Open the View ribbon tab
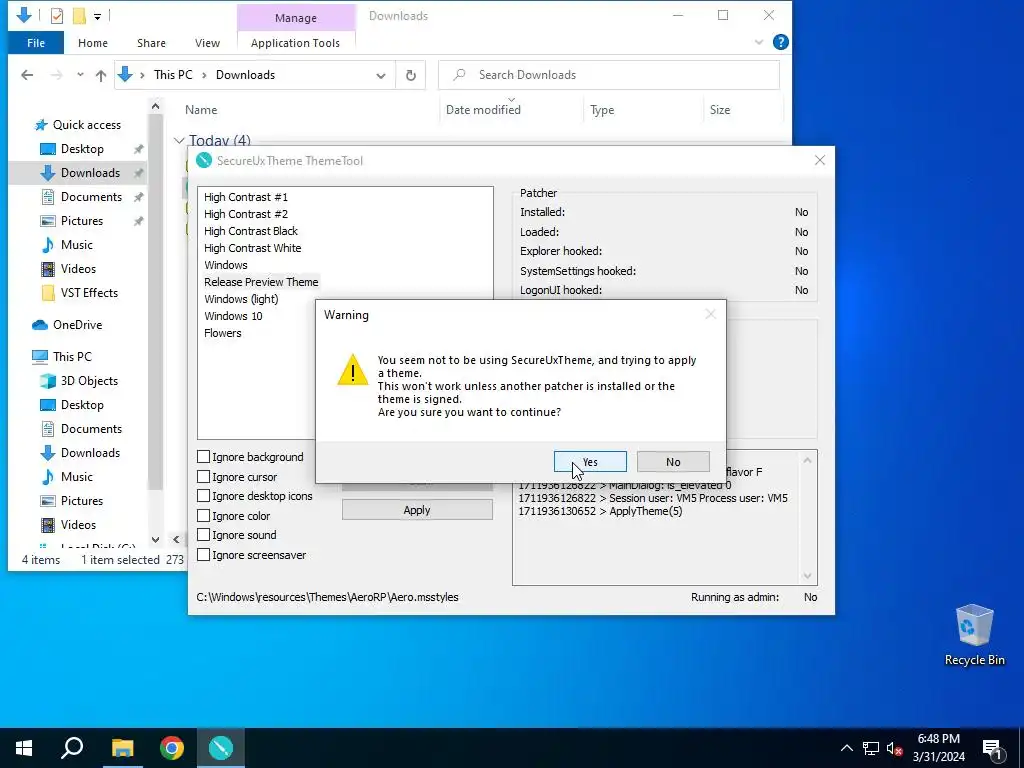The width and height of the screenshot is (1024, 768). [x=207, y=43]
